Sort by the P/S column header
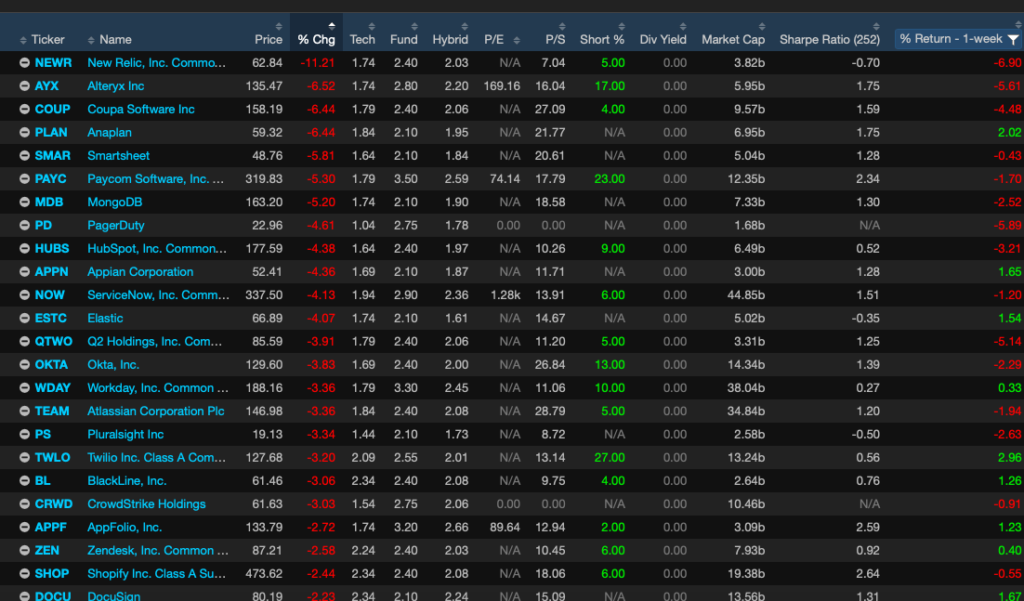Viewport: 1024px width, 601px height. (x=555, y=40)
